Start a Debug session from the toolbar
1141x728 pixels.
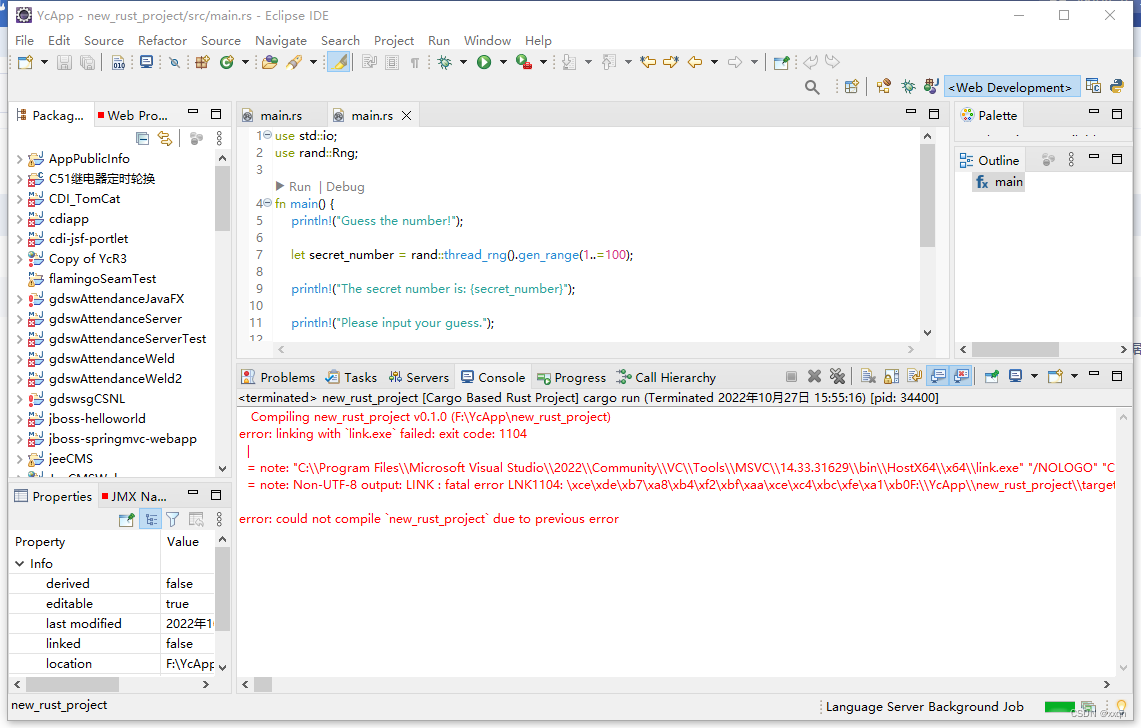tap(444, 61)
